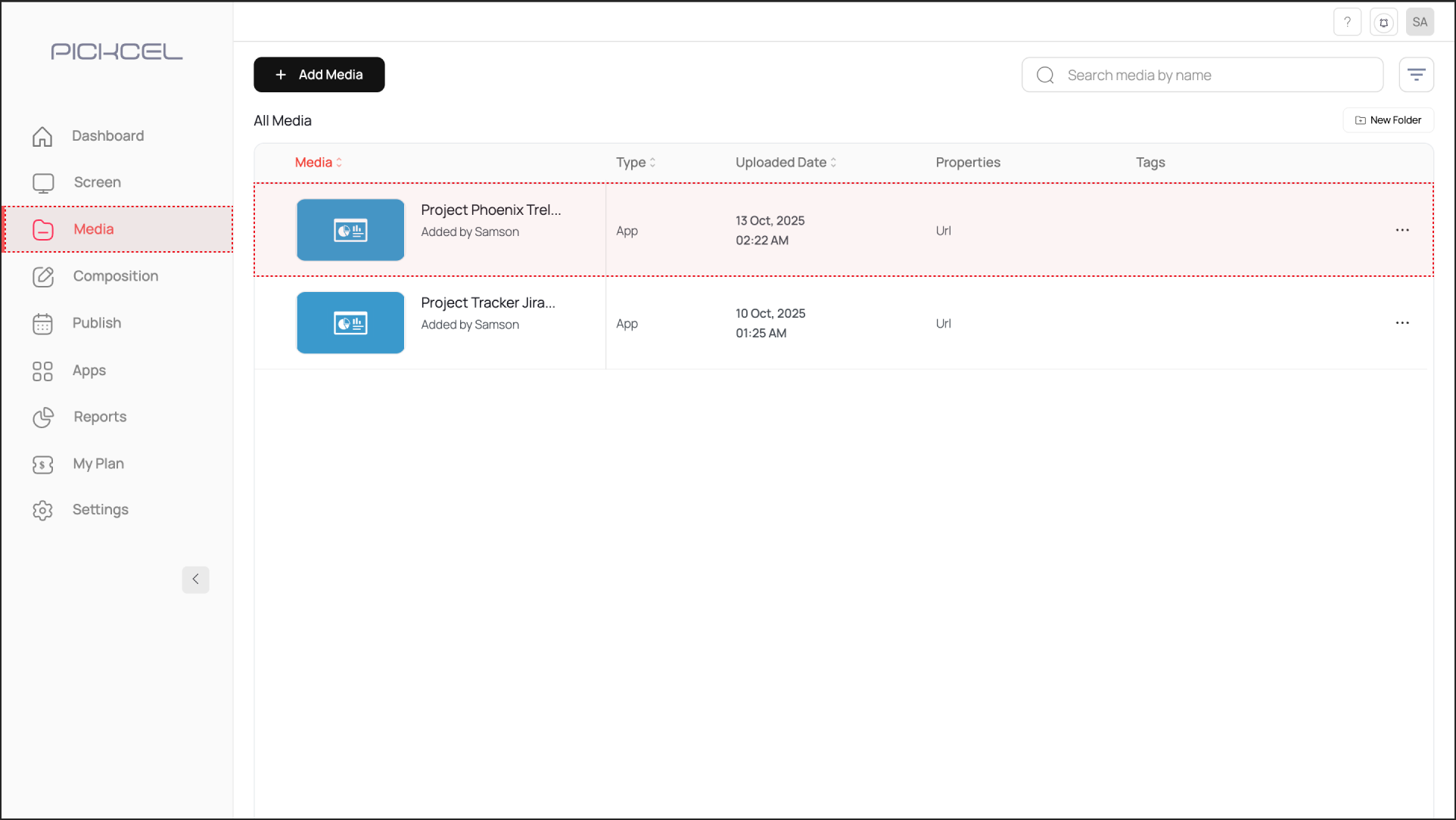
Task: Click the Dashboard home icon
Action: point(43,136)
